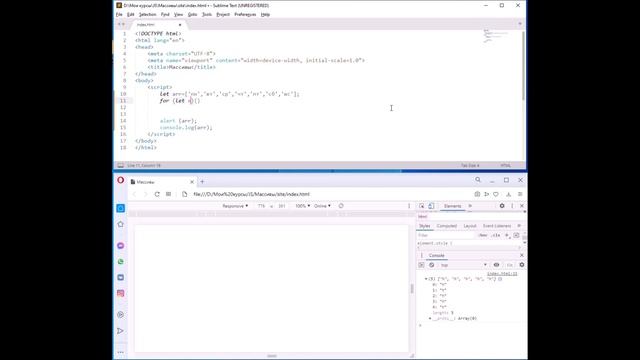Rotate the device viewport
This screenshot has height=360, width=640.
(x=341, y=206)
